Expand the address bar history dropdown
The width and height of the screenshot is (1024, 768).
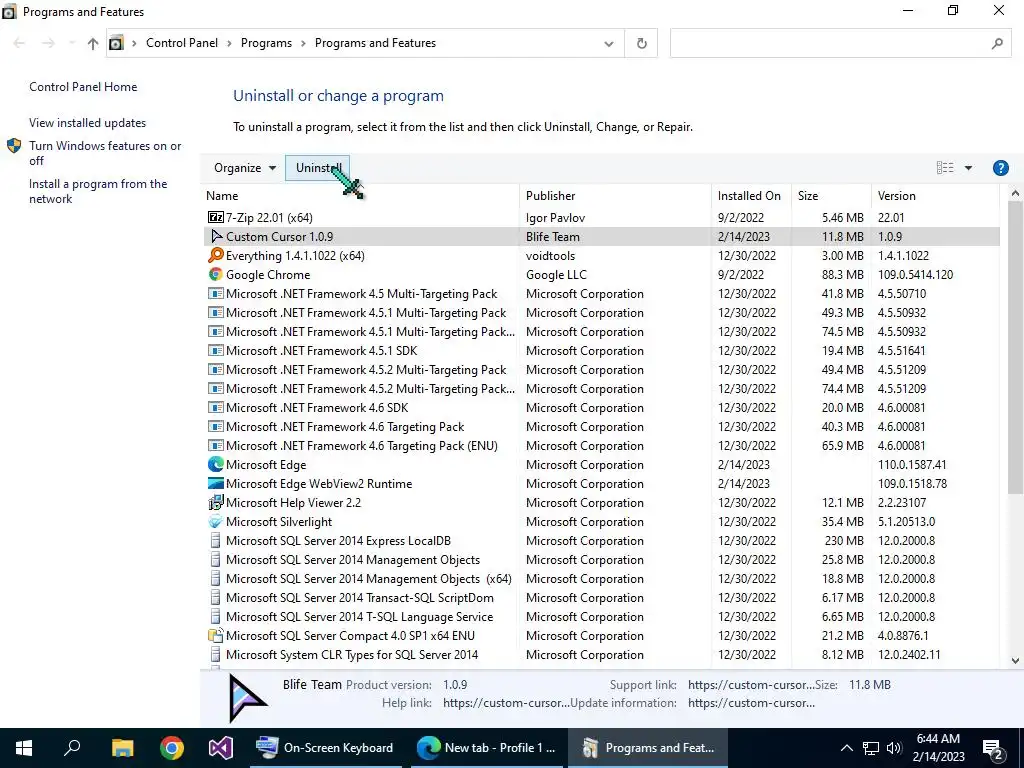[609, 43]
